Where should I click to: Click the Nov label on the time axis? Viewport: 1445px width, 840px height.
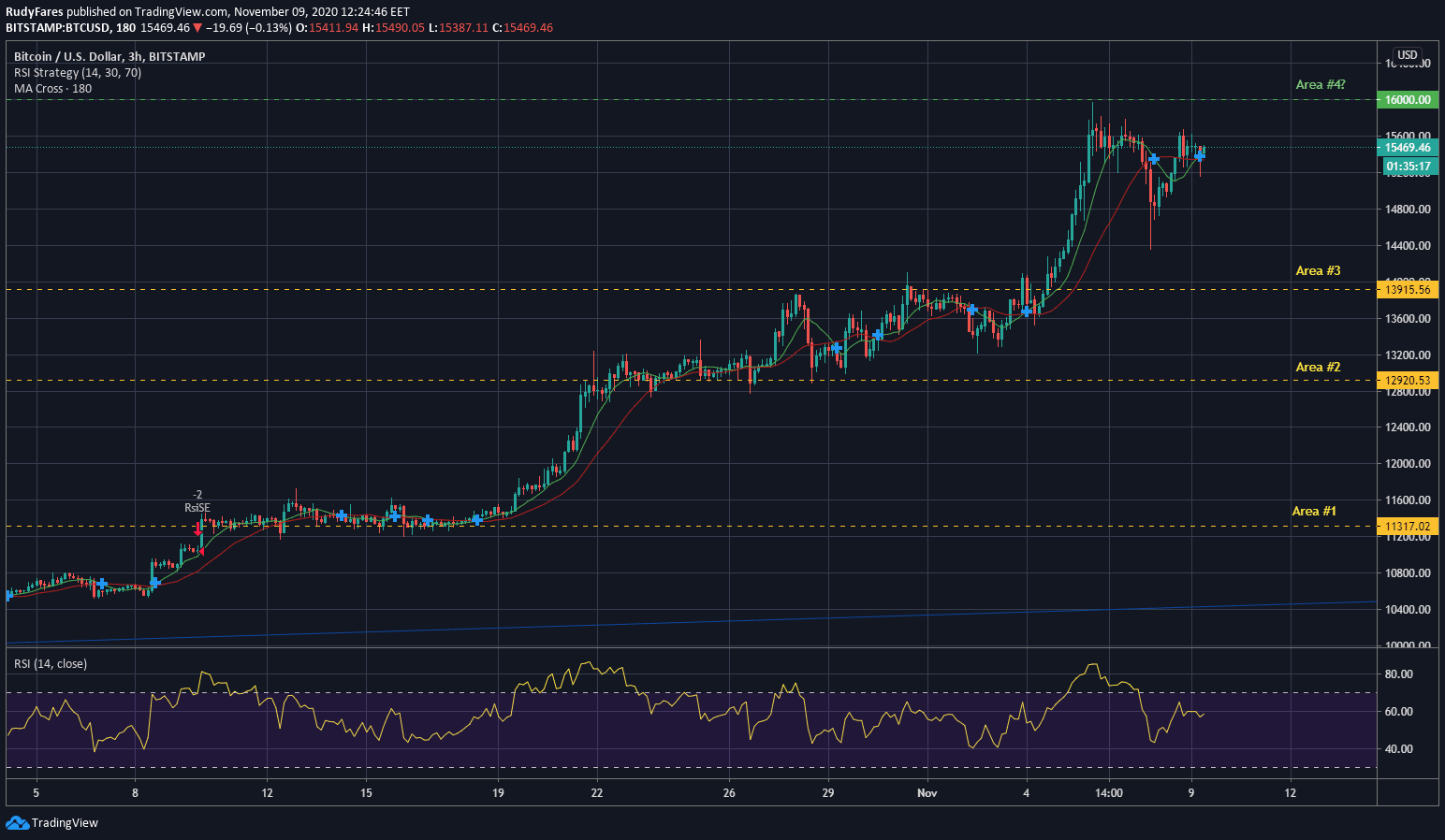(927, 793)
